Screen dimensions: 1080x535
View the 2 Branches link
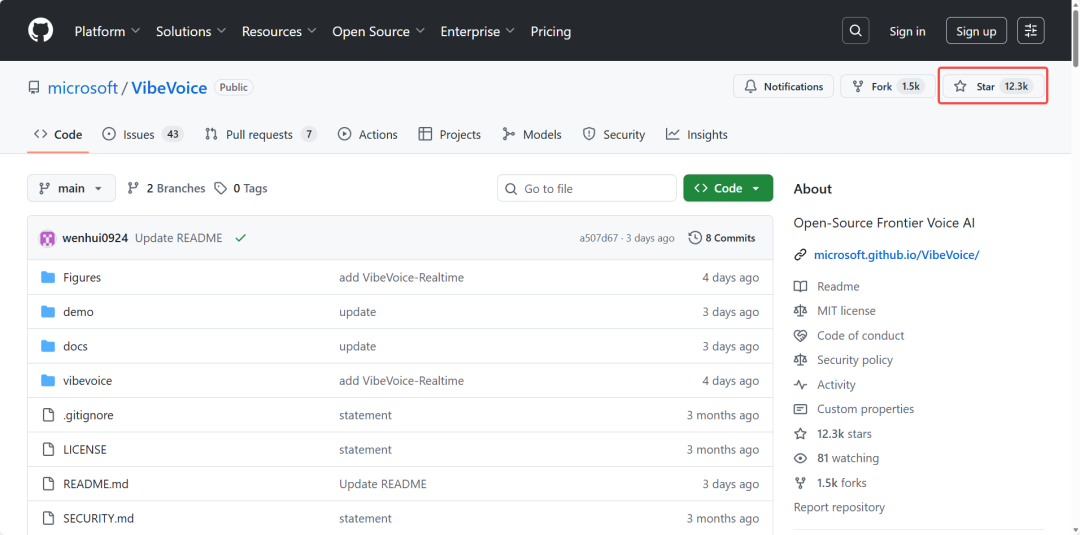pos(166,188)
